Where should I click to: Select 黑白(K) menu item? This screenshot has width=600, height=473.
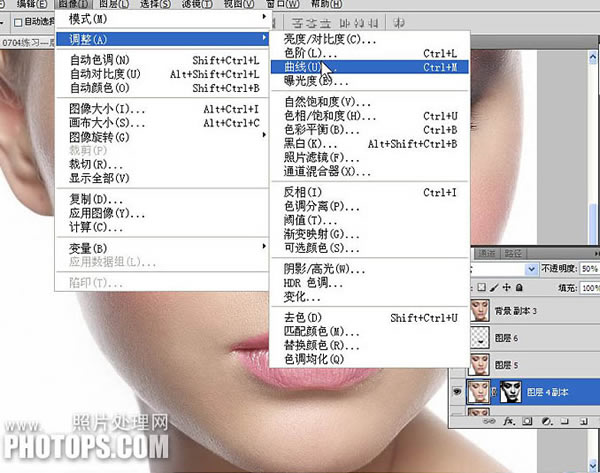[x=370, y=144]
